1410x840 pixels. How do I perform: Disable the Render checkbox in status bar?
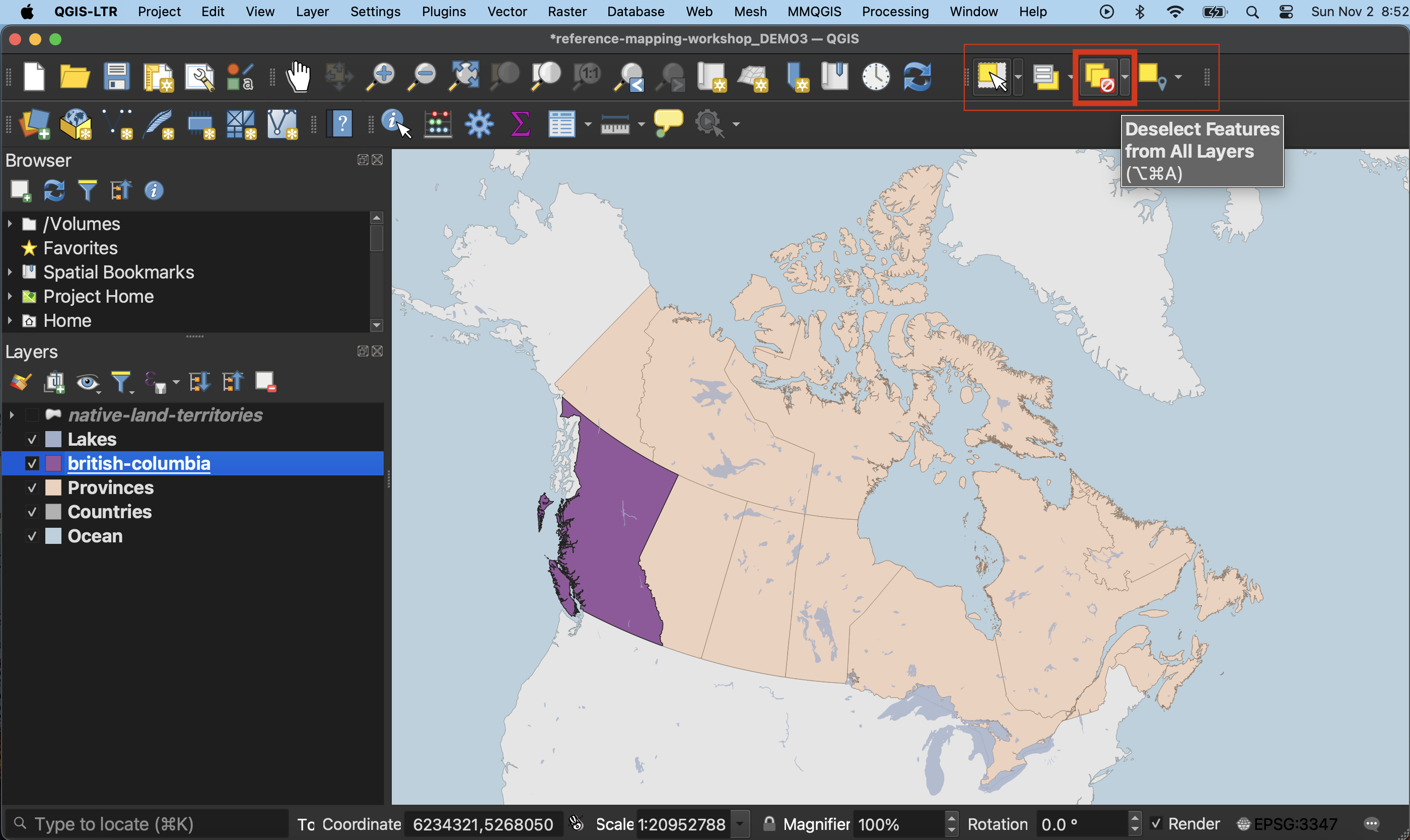click(x=1156, y=823)
